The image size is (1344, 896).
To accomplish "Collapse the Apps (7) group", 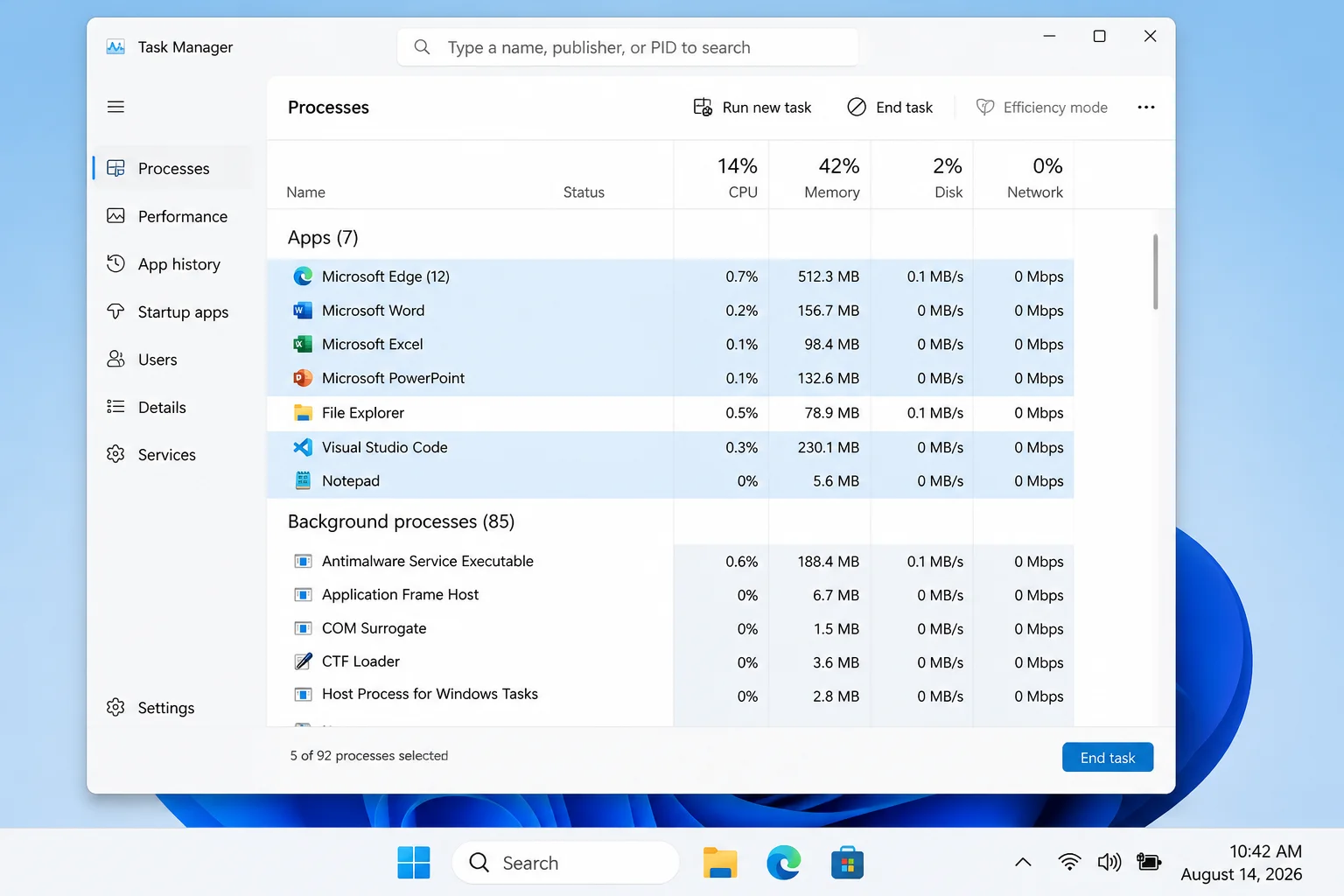I will coord(323,238).
